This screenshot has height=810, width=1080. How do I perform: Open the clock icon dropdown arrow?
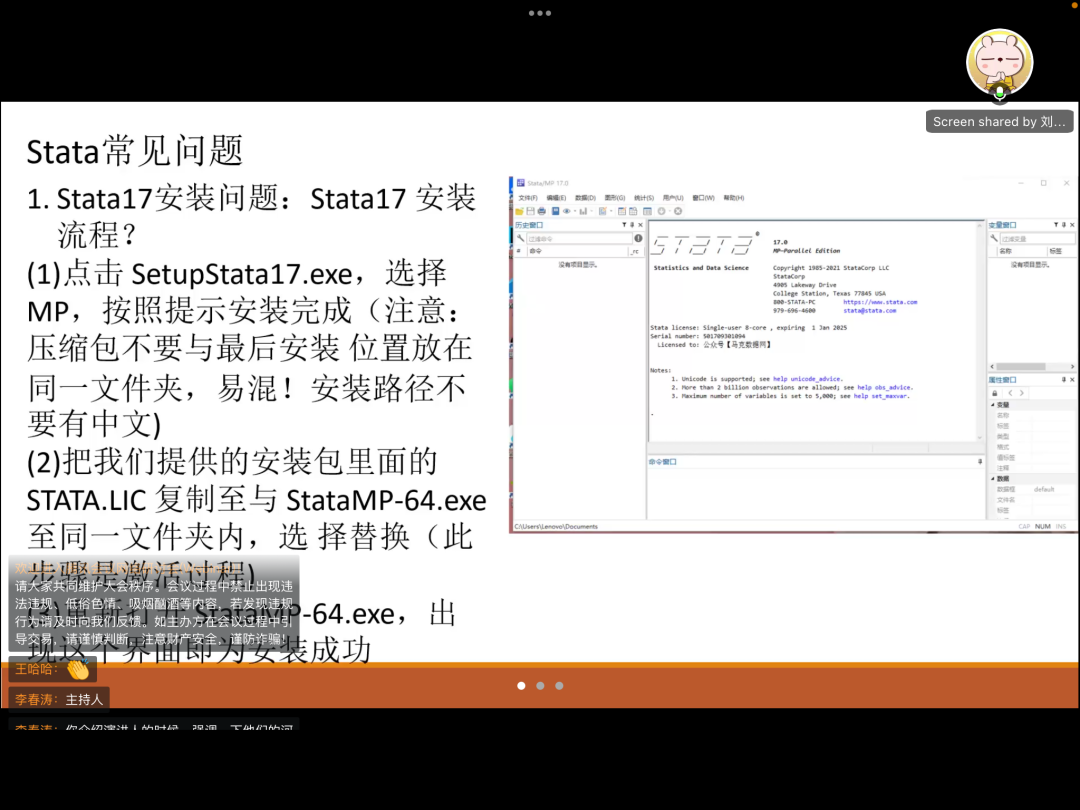point(669,211)
